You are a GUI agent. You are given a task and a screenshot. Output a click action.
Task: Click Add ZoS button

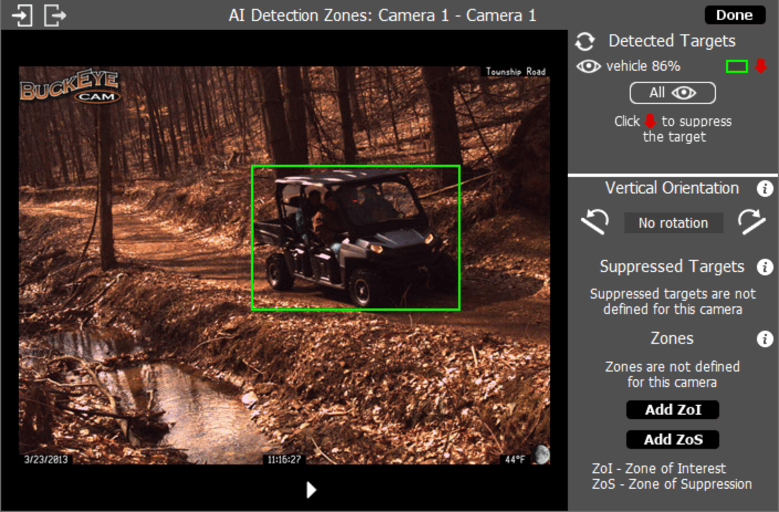[x=672, y=439]
